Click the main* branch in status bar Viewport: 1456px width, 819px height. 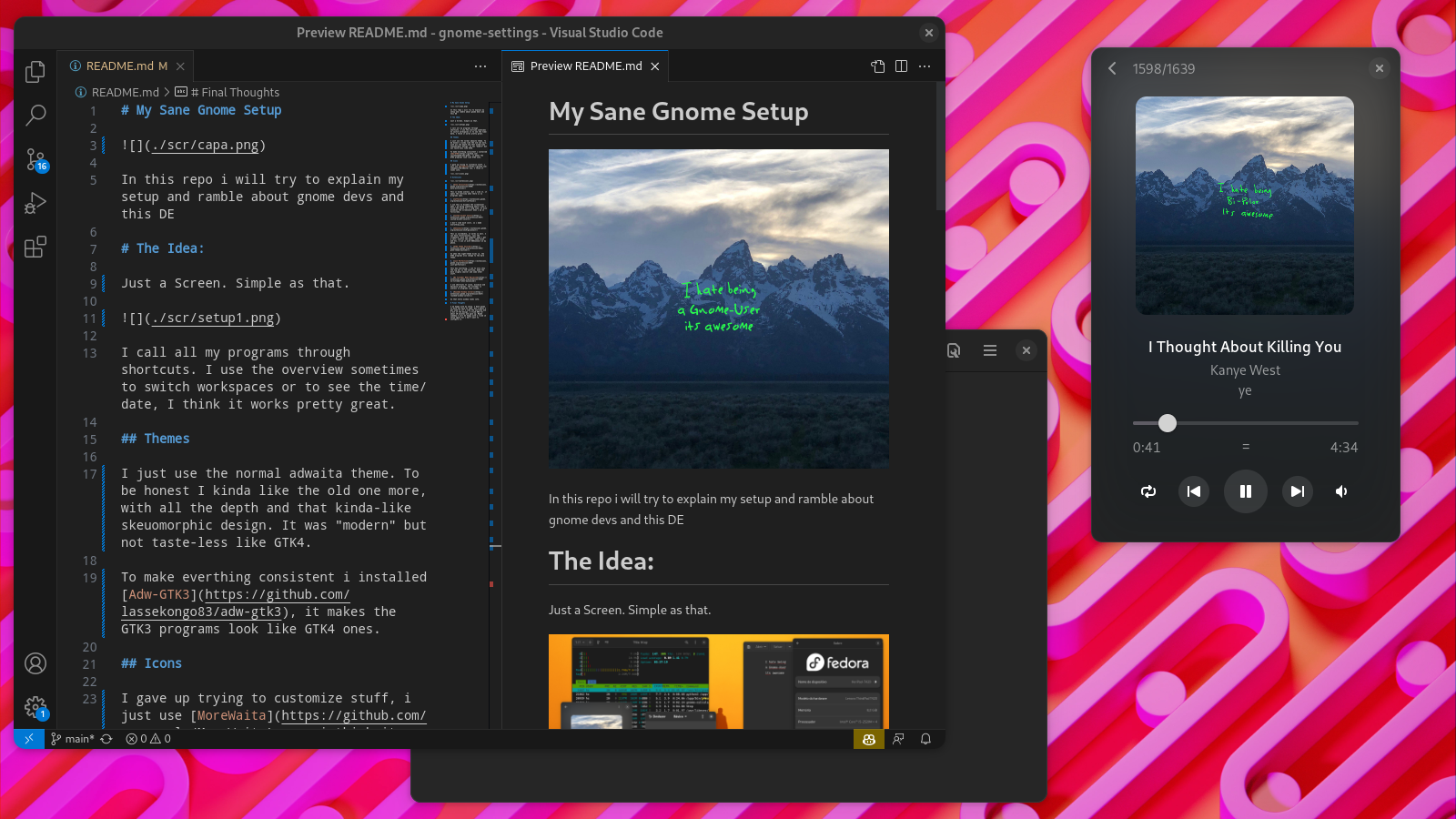pyautogui.click(x=73, y=739)
